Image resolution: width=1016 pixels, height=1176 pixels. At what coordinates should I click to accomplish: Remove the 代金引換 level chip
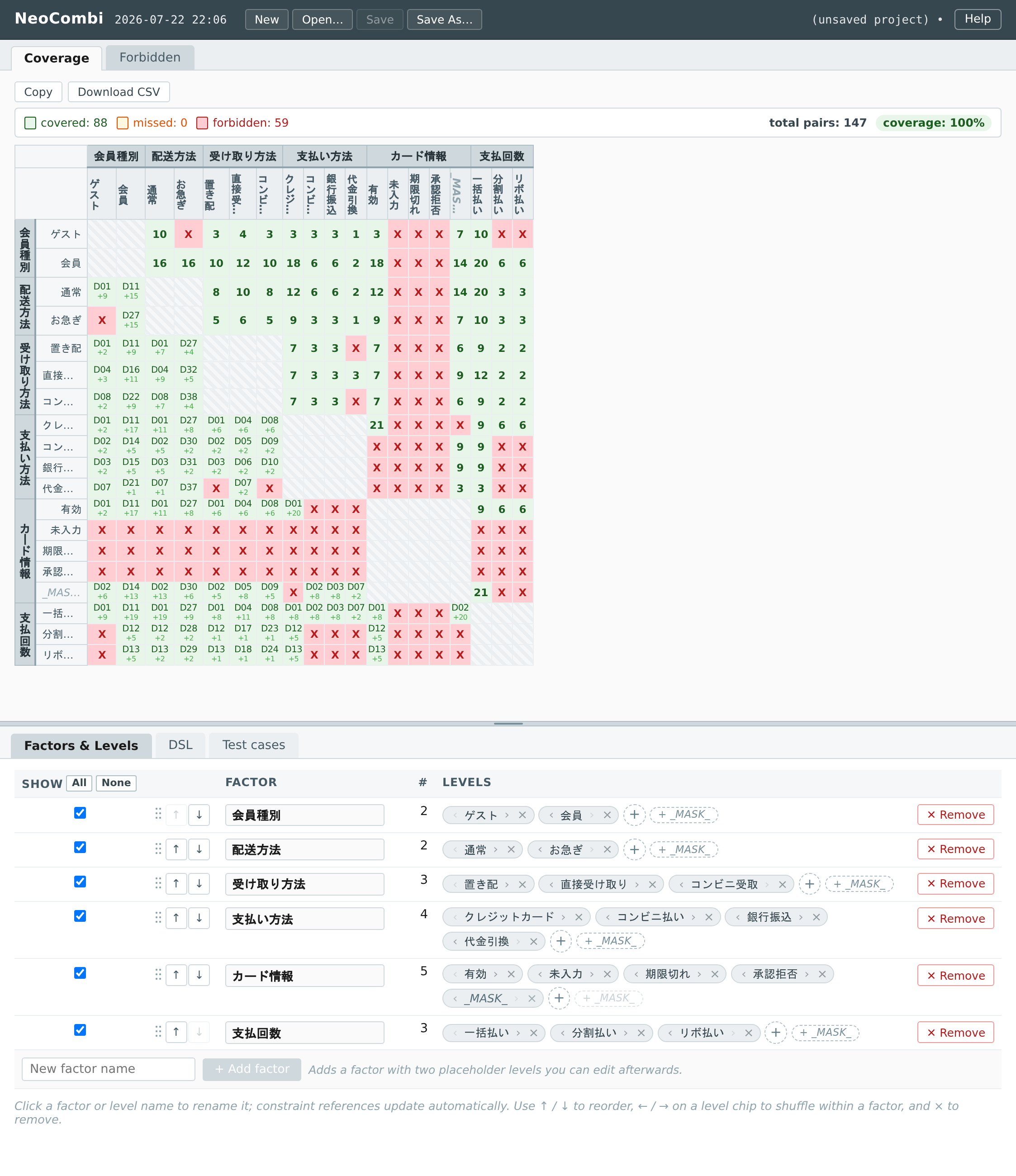(533, 942)
